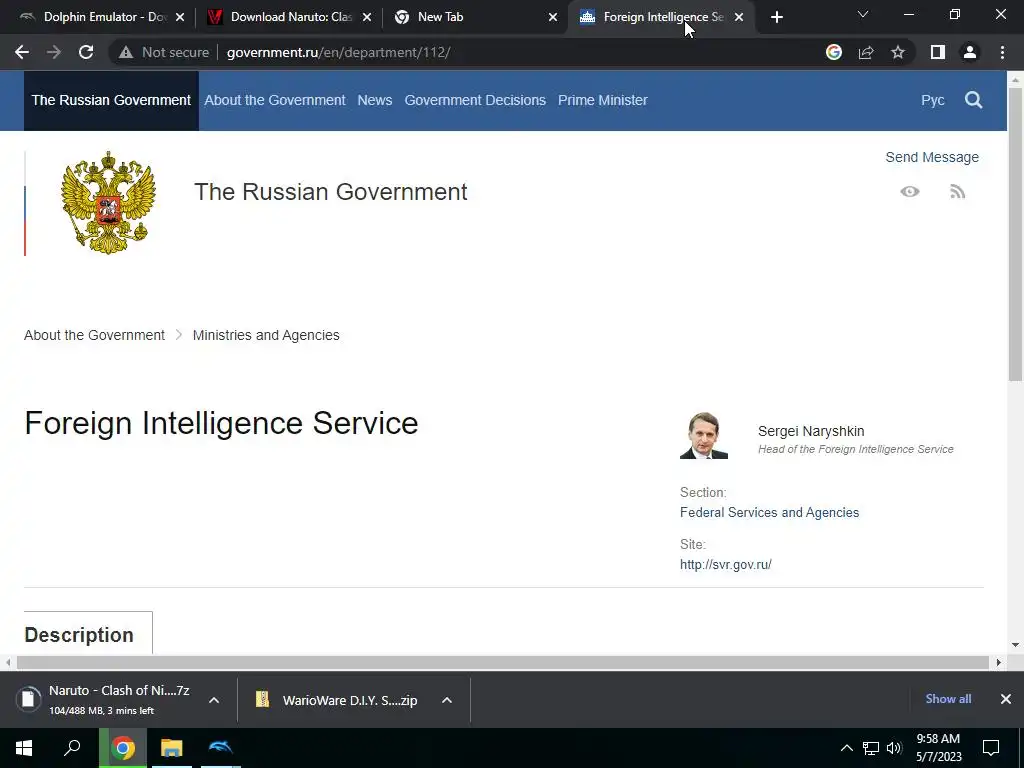Open the network status tray icon
The image size is (1024, 768).
pos(871,748)
